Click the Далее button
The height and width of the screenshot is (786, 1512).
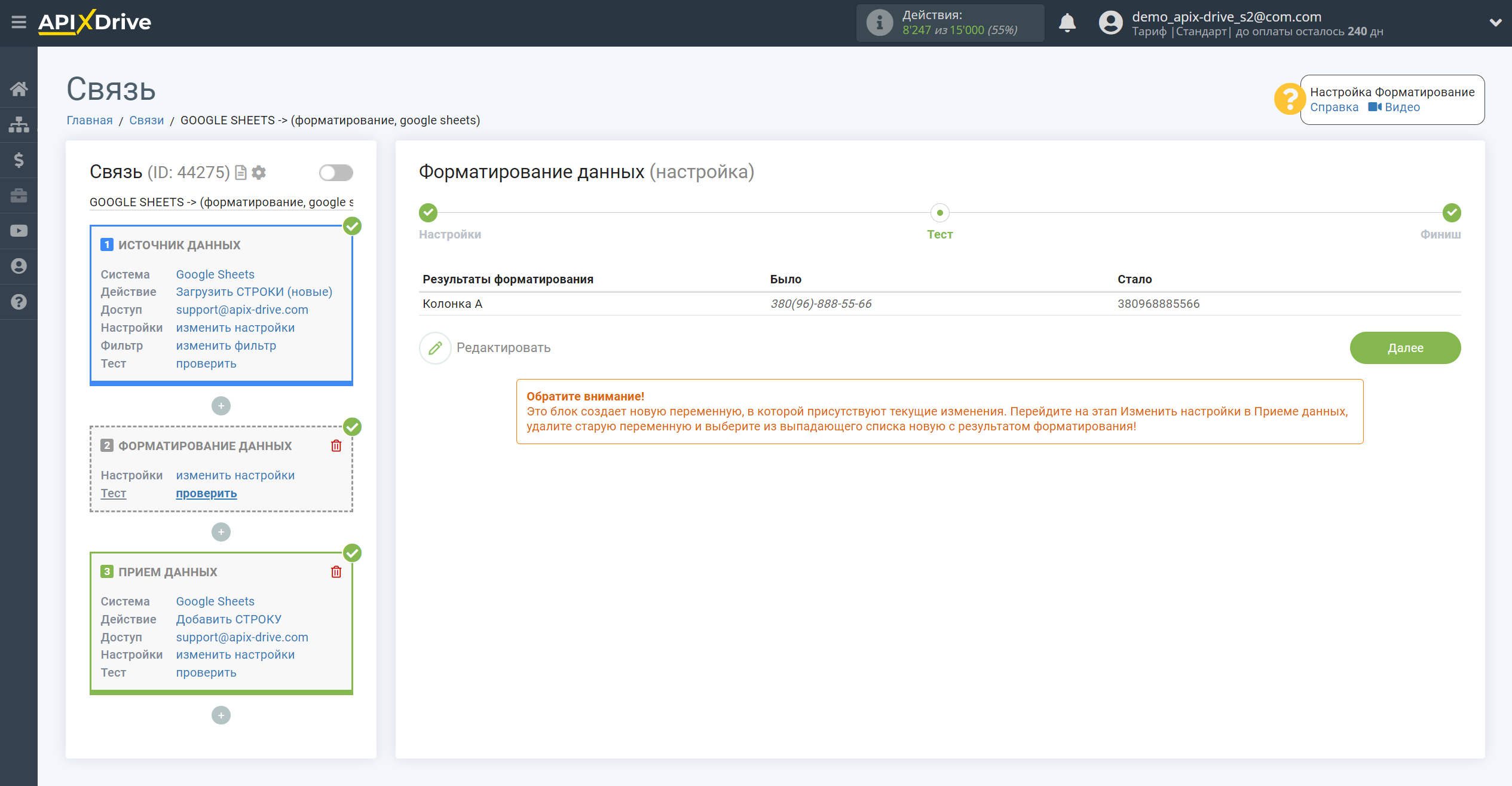1405,348
